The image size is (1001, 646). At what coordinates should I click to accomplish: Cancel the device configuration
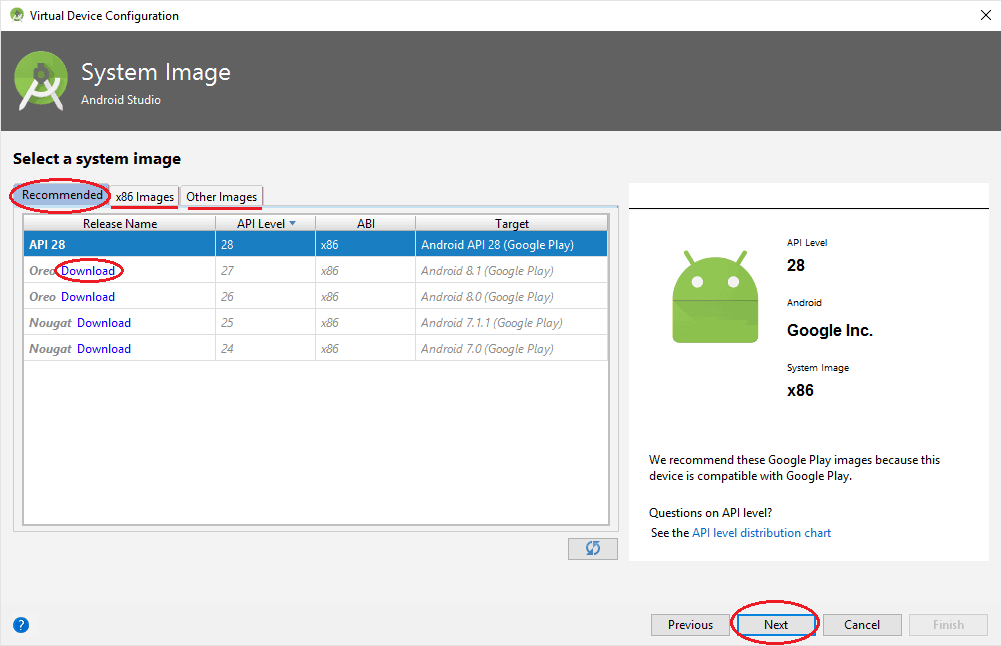[862, 625]
